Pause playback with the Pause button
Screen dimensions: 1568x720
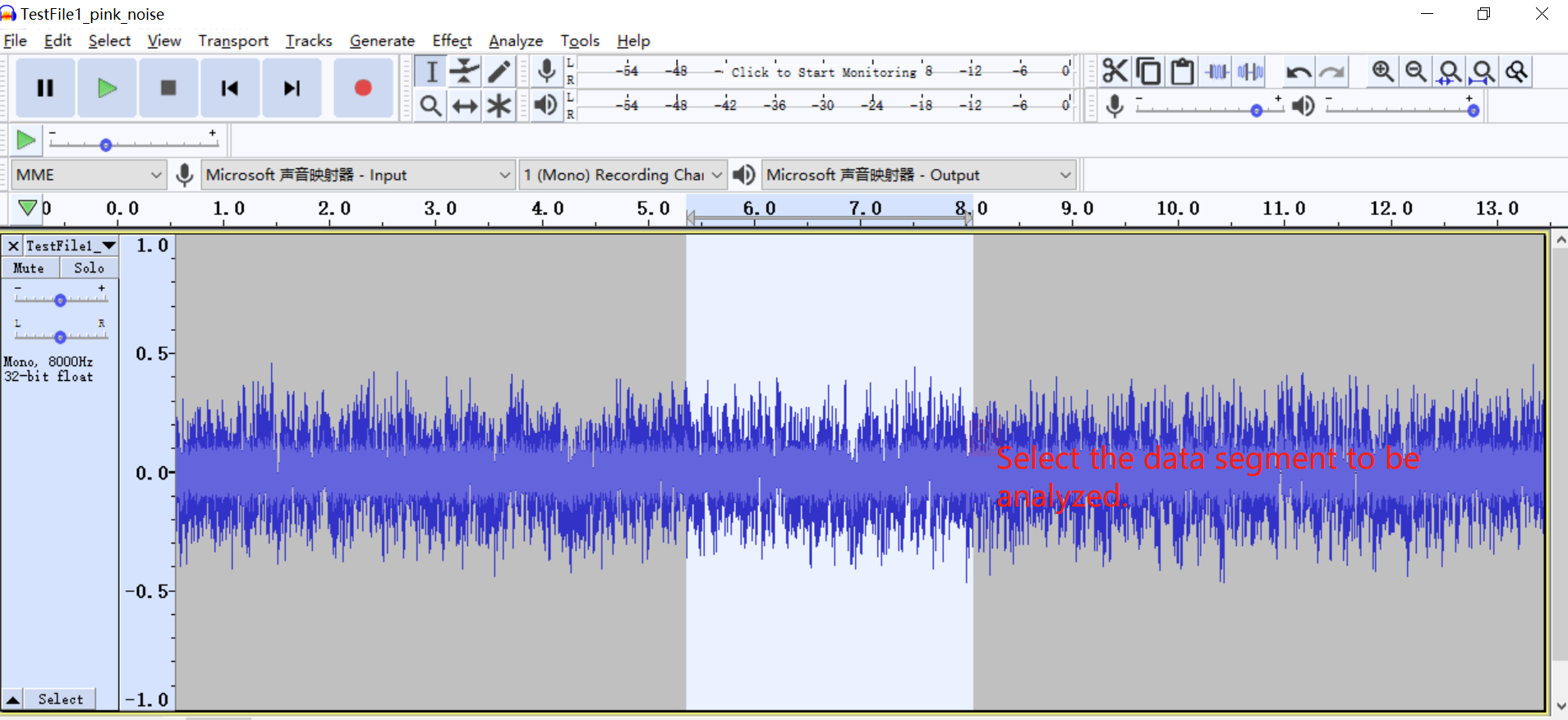45,88
